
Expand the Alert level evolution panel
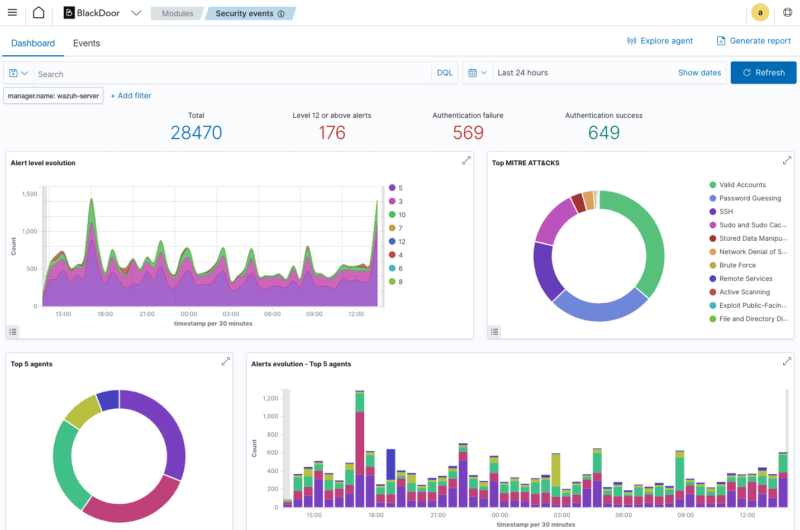tap(466, 161)
